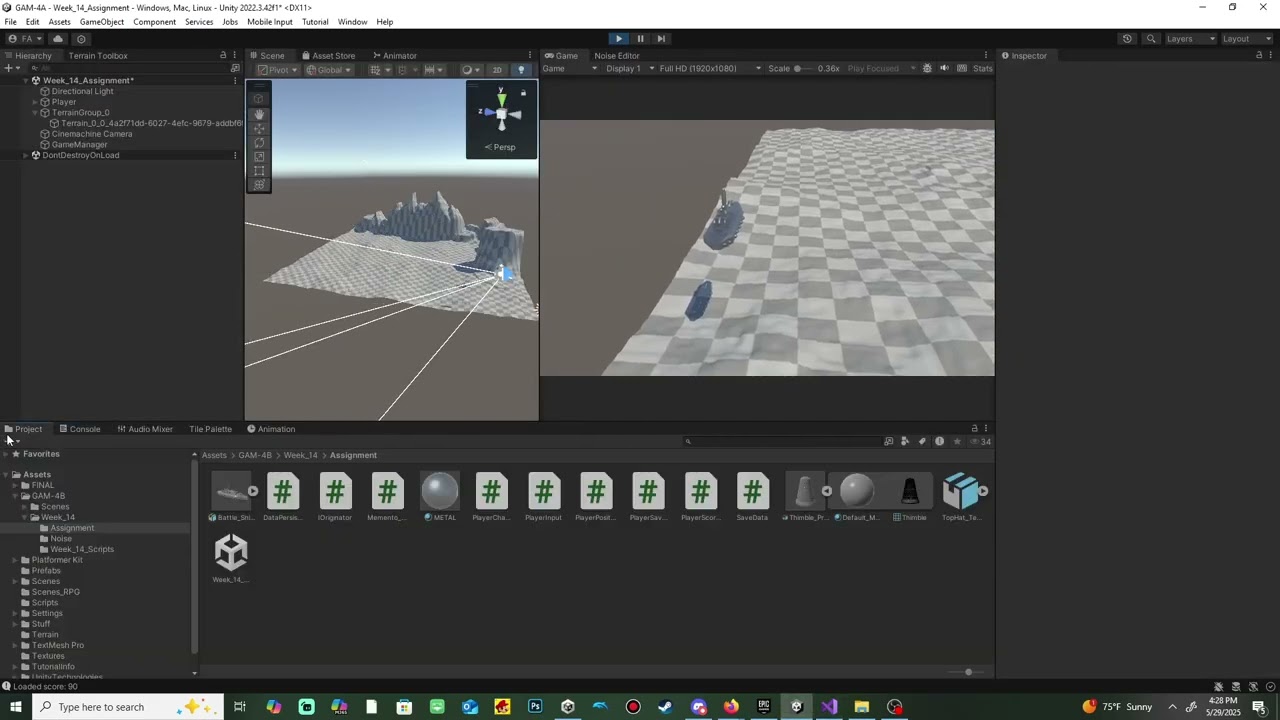Click the GAM-4B breadcrumb in Project
This screenshot has width=1280, height=720.
[x=255, y=456]
